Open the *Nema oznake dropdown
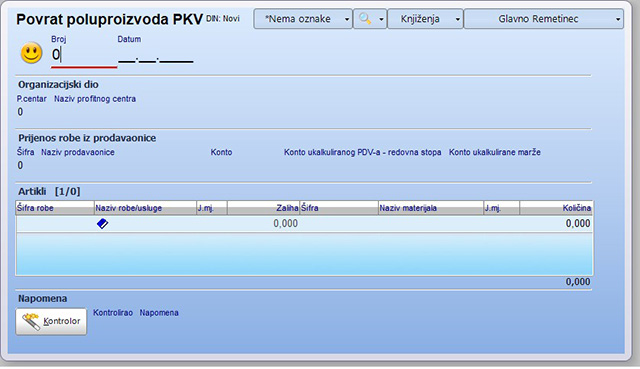This screenshot has width=640, height=369. click(303, 19)
